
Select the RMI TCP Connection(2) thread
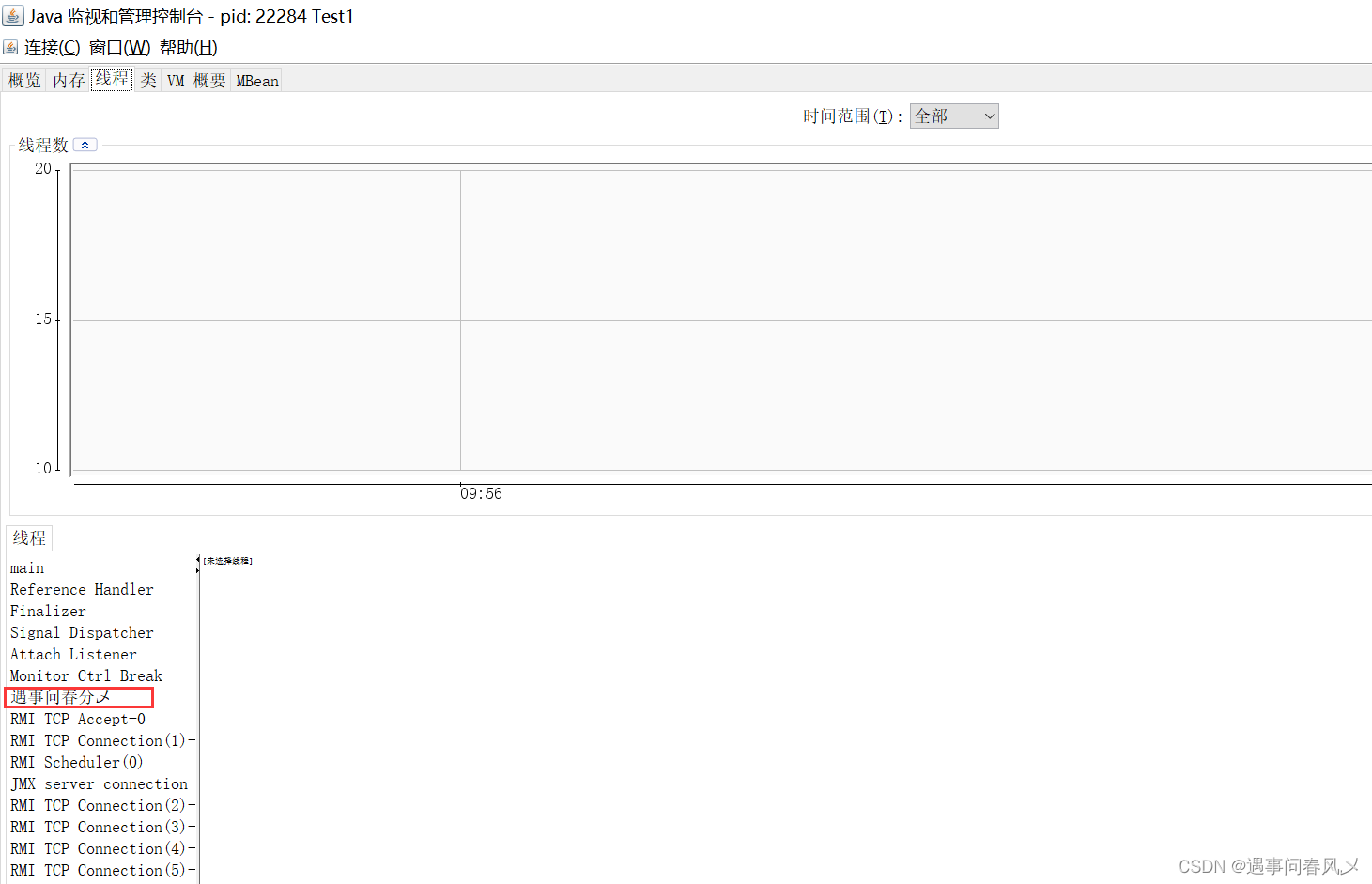pos(101,805)
